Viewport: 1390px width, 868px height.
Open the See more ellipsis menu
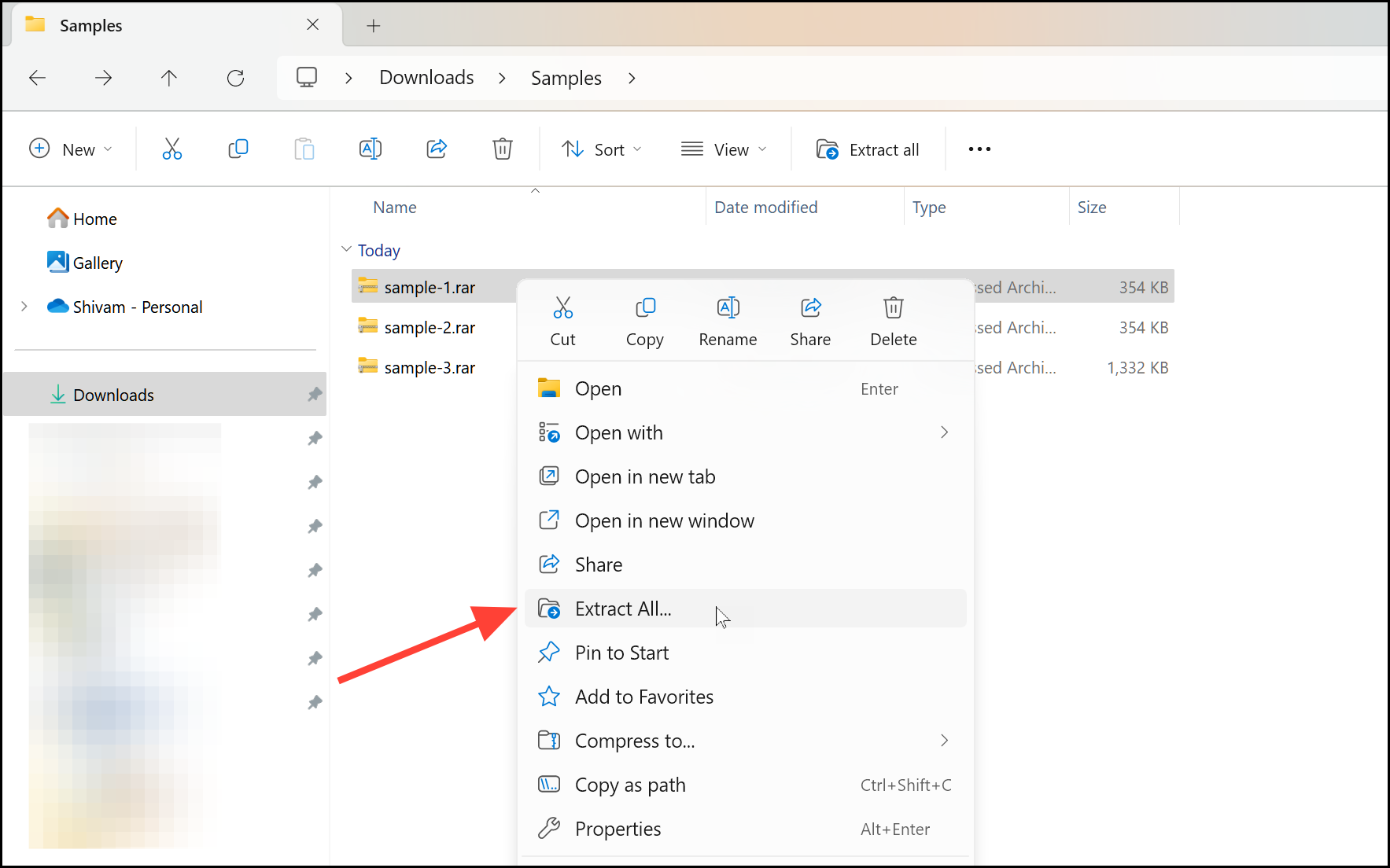pos(979,149)
